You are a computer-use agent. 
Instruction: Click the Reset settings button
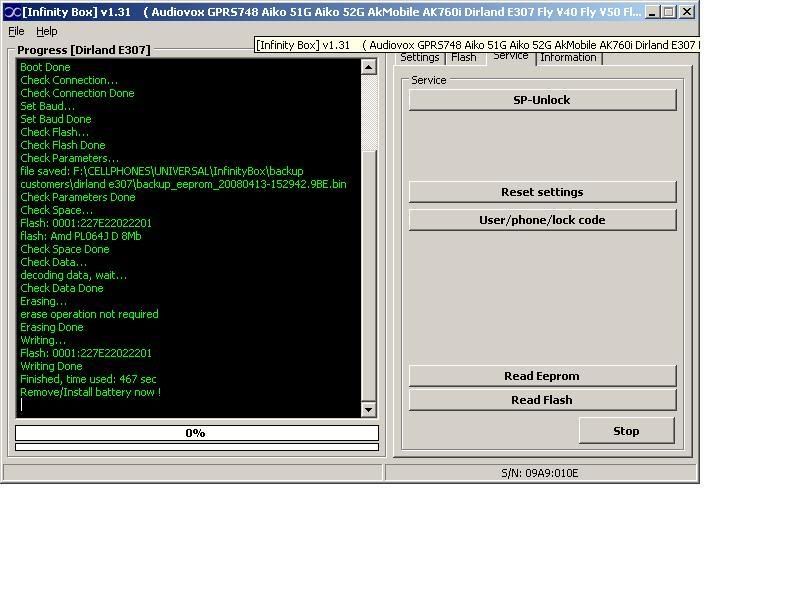coord(542,192)
